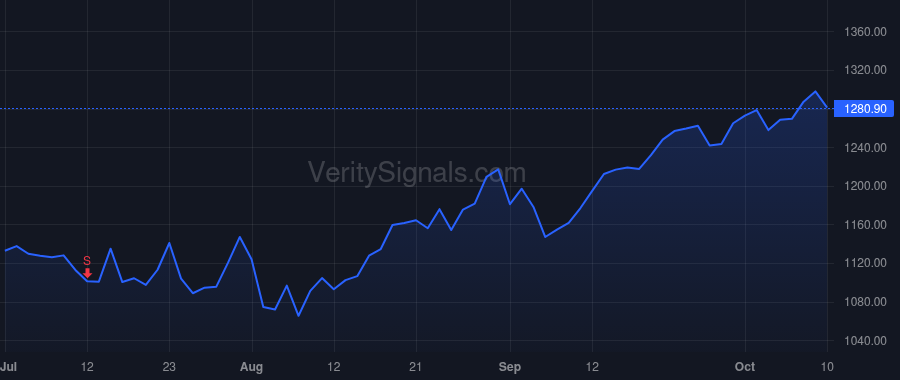Viewport: 900px width, 380px height.
Task: Click the 10 date label at axis end
Action: pyautogui.click(x=827, y=366)
